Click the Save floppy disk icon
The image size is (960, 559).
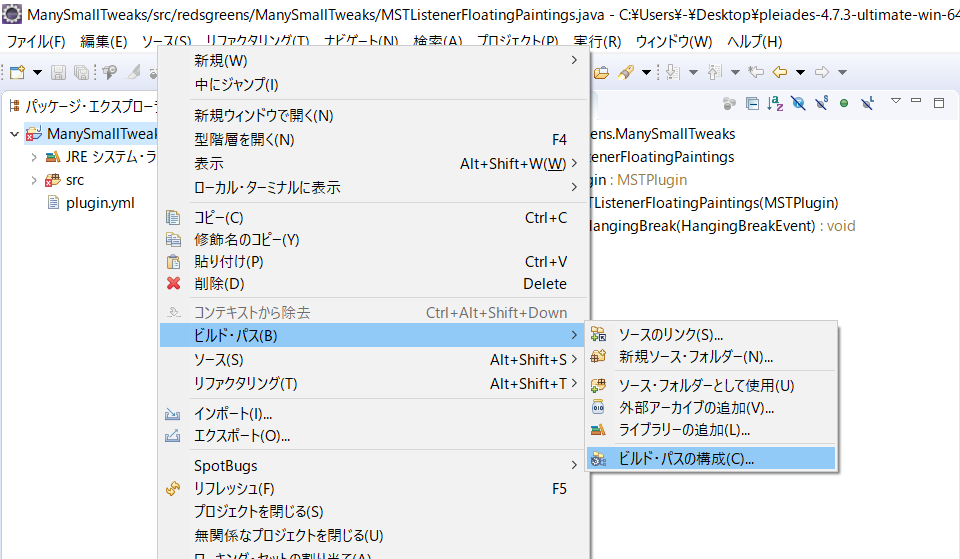58,72
